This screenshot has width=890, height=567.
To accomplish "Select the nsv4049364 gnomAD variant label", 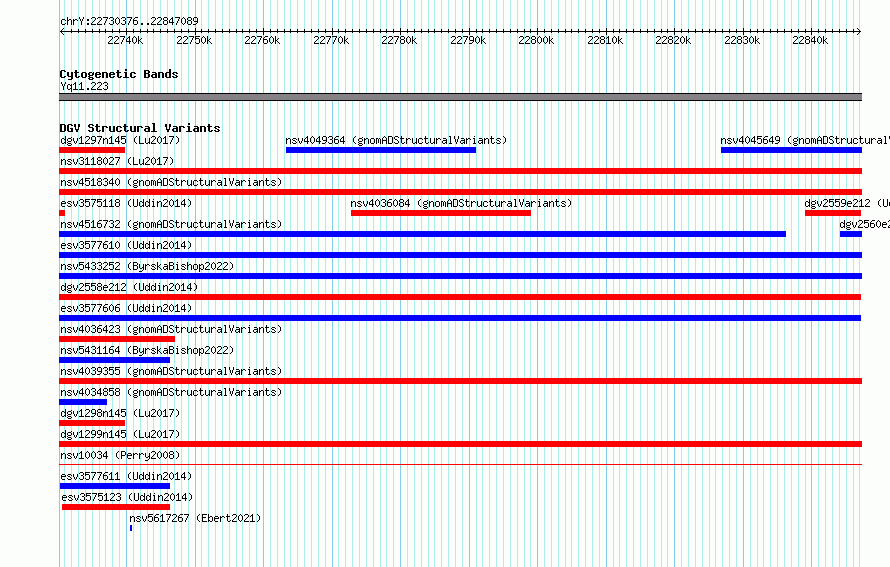I will [x=396, y=140].
